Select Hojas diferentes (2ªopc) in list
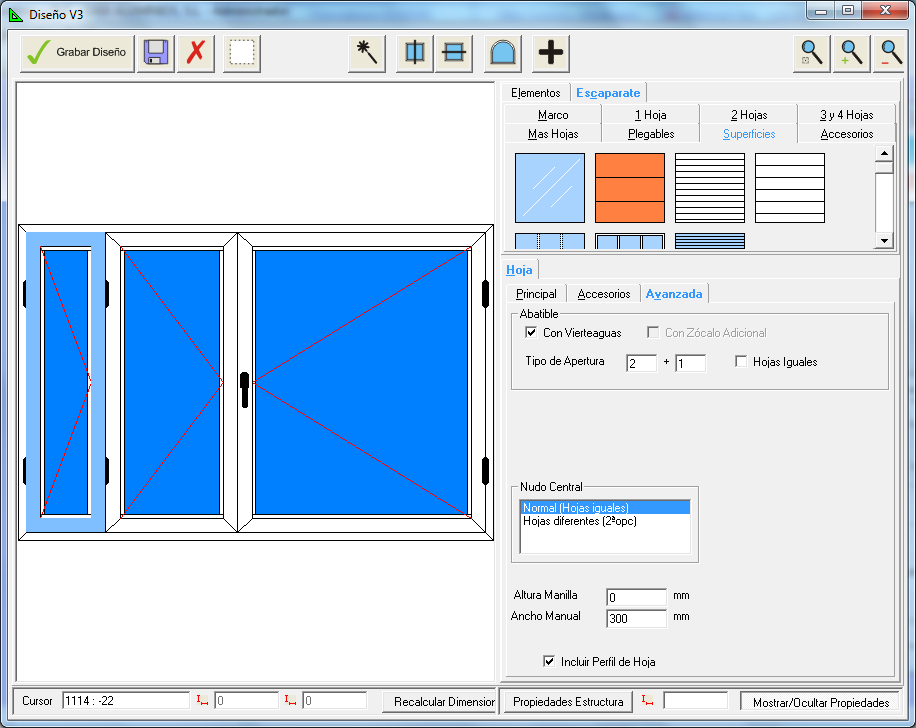 pos(580,521)
